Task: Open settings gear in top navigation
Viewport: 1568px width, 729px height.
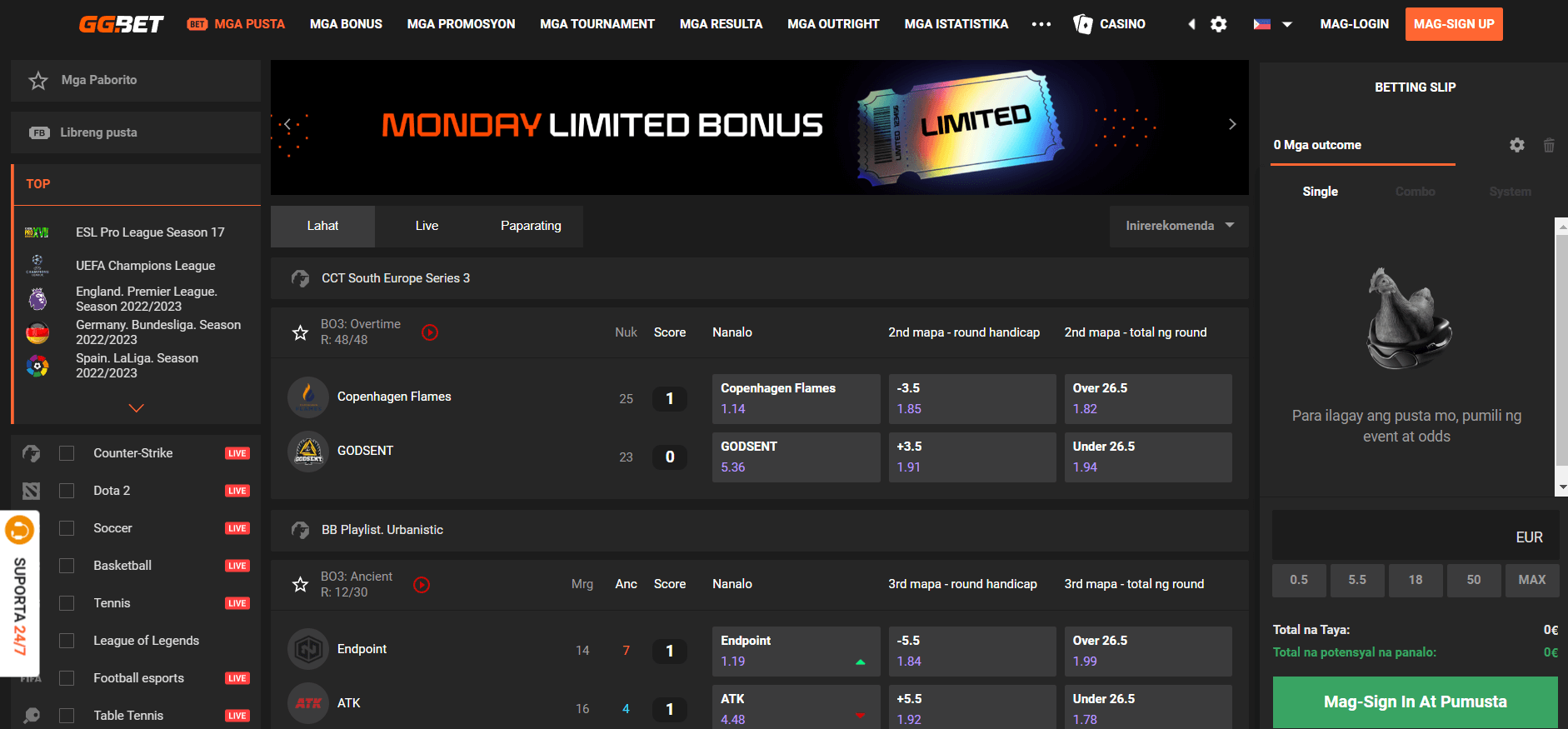Action: click(x=1218, y=24)
